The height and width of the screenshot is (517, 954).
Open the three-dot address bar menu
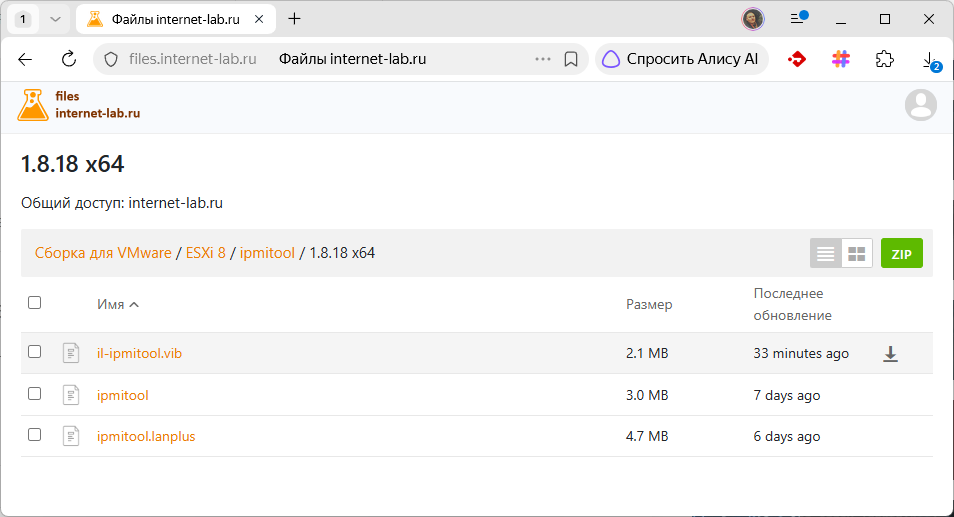tap(542, 59)
